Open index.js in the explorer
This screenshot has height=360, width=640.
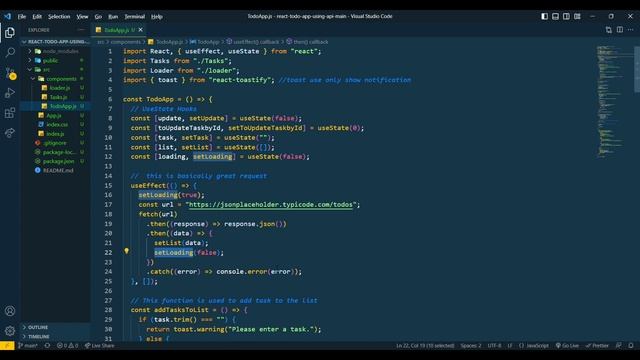56,134
